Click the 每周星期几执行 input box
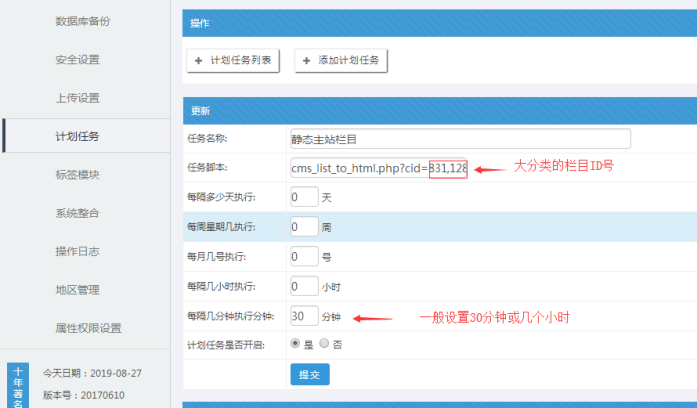The image size is (697, 408). (x=302, y=227)
